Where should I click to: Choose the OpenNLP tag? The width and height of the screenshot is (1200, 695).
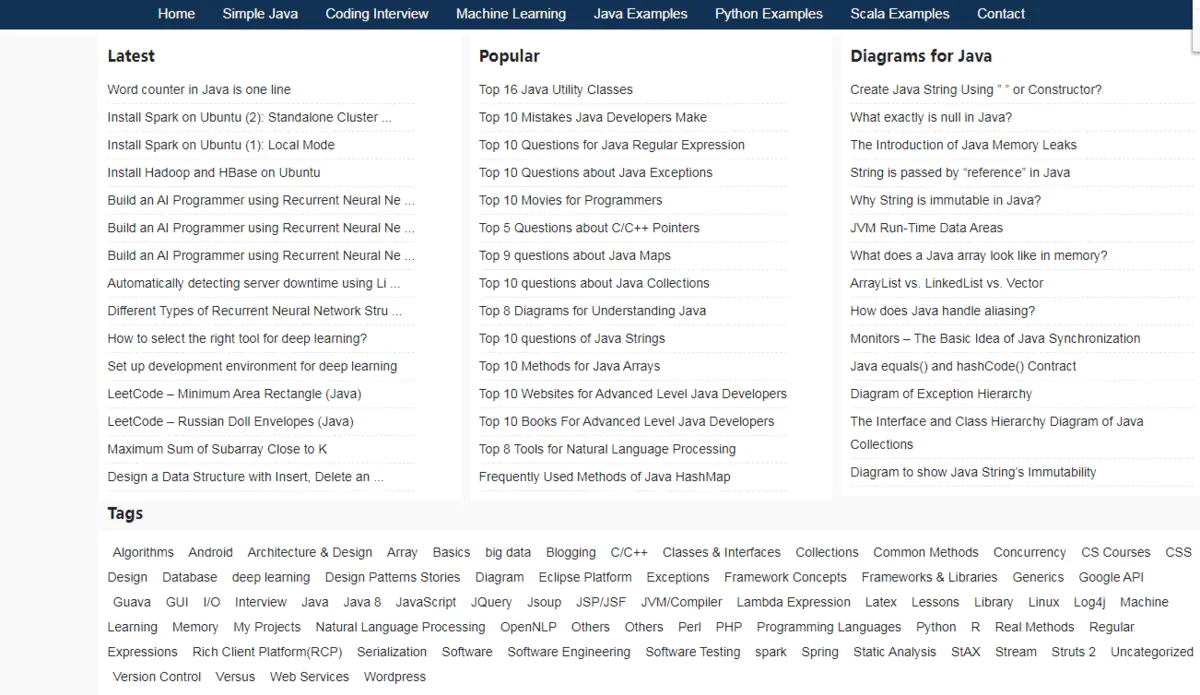tap(529, 627)
